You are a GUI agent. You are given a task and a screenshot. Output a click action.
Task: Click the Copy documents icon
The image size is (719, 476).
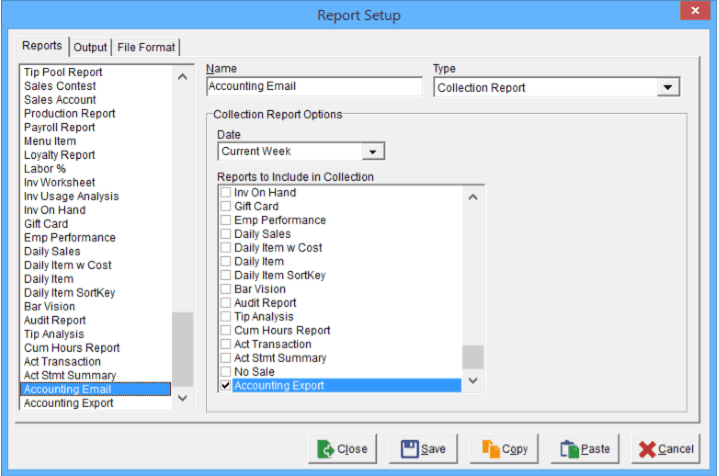click(491, 449)
